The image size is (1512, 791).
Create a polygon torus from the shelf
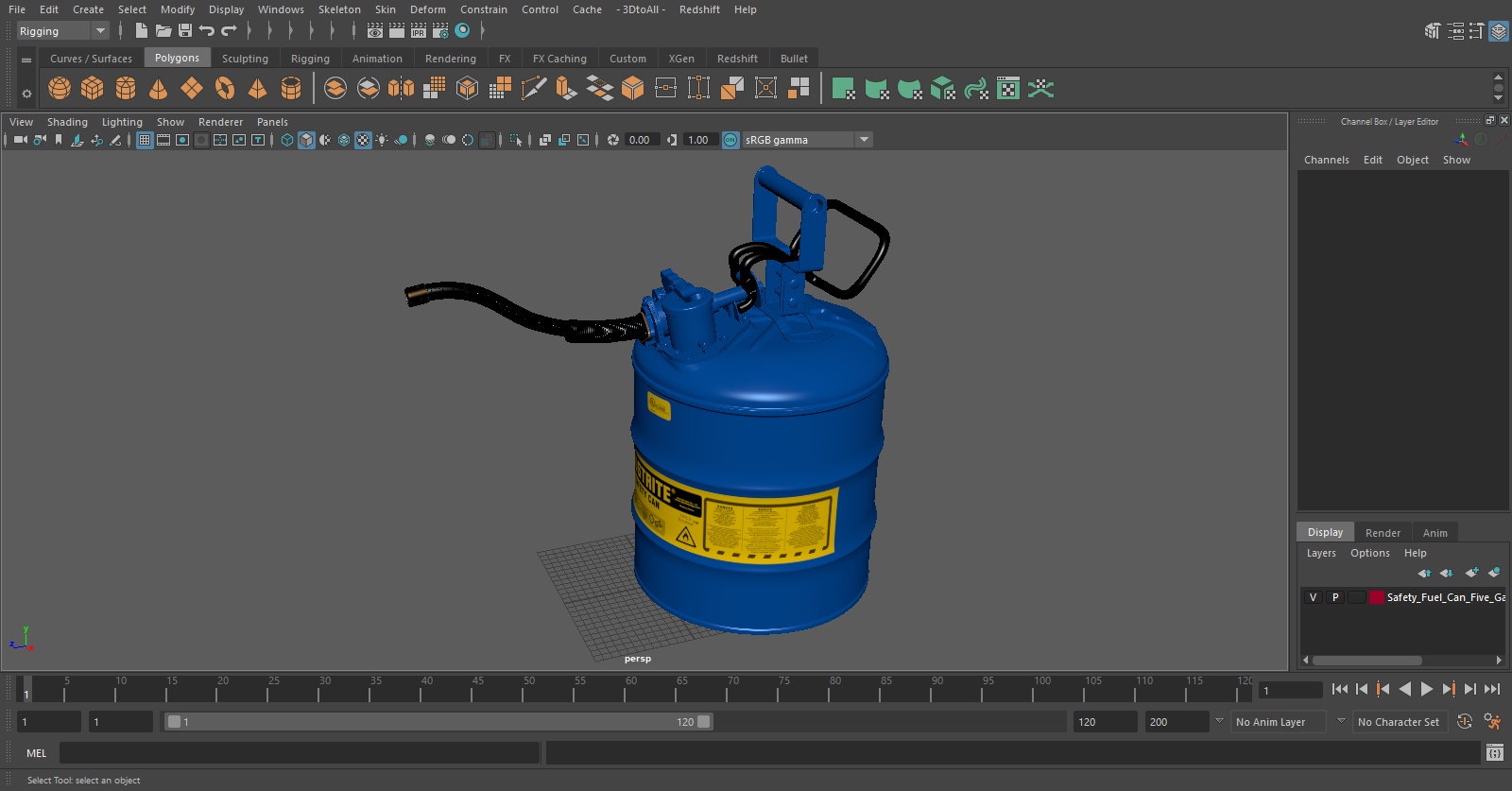225,89
